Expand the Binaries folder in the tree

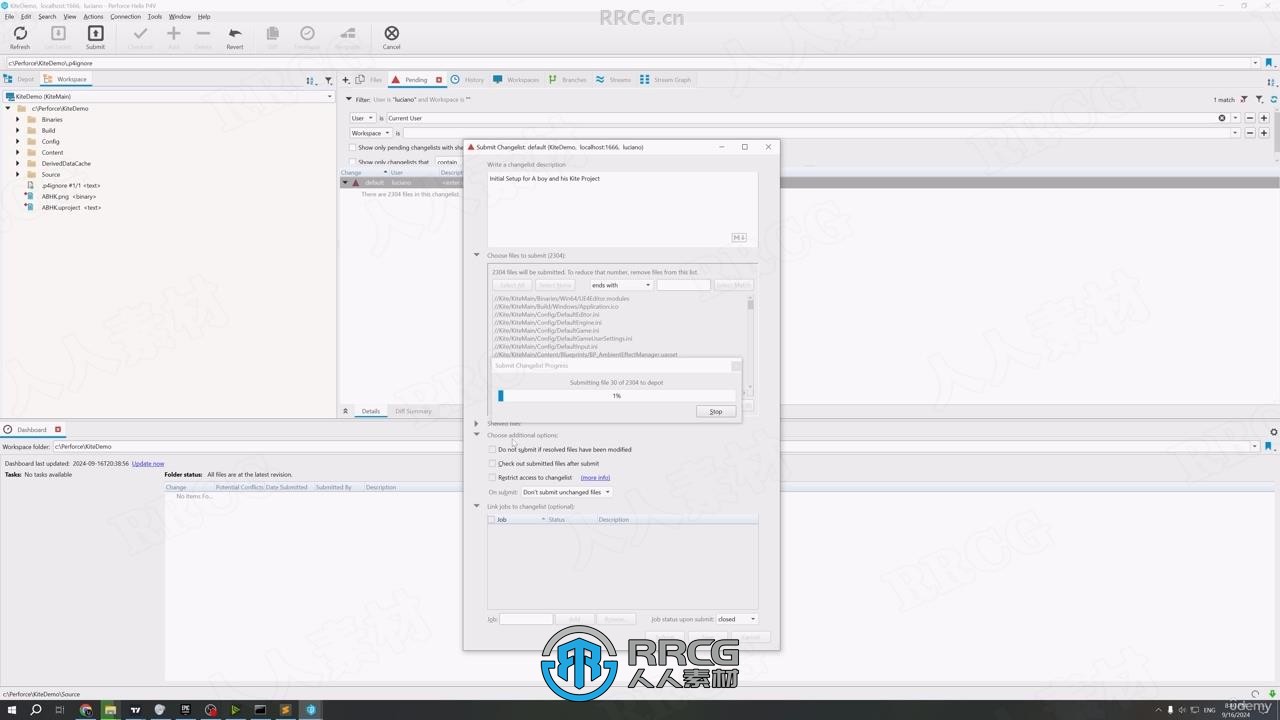17,119
